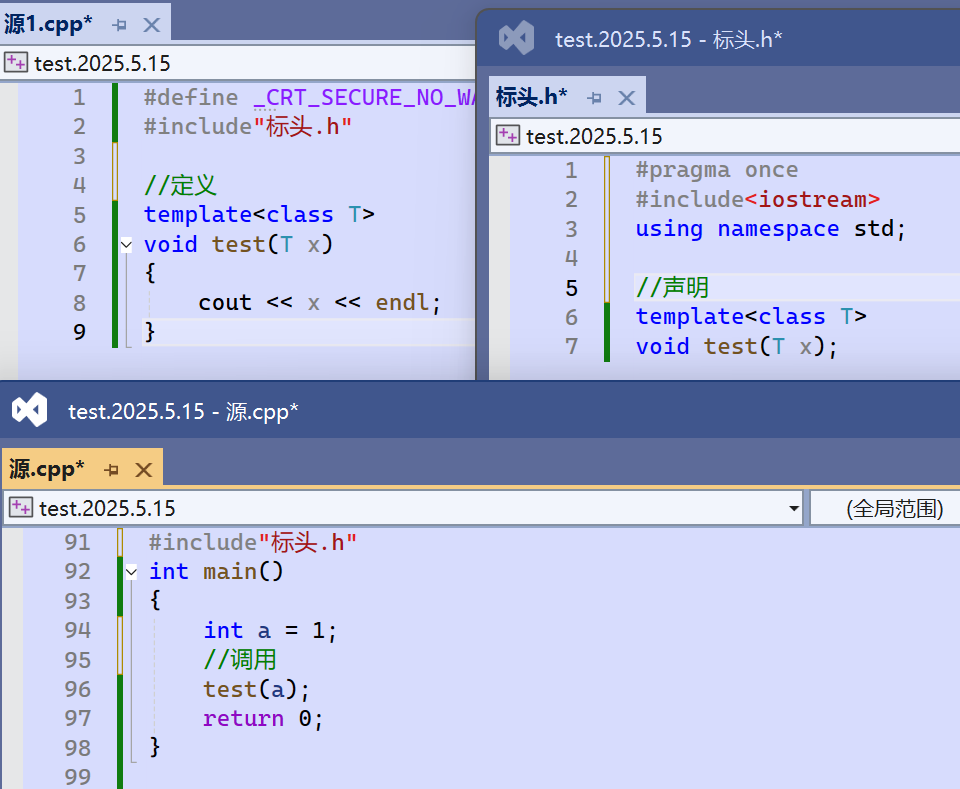This screenshot has height=789, width=960.
Task: Collapse the void test function in 源1.cpp
Action: (x=126, y=245)
